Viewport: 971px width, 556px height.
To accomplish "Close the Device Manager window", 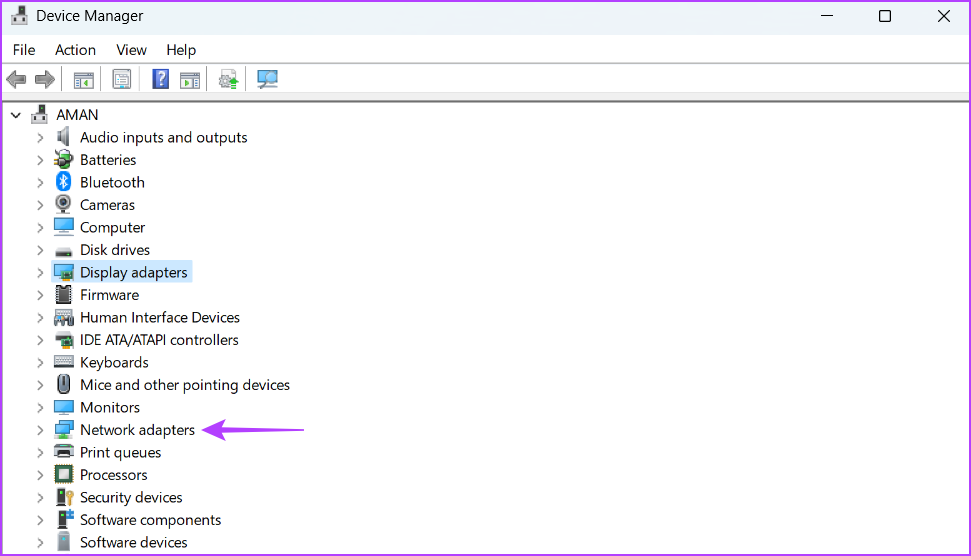I will pos(943,16).
